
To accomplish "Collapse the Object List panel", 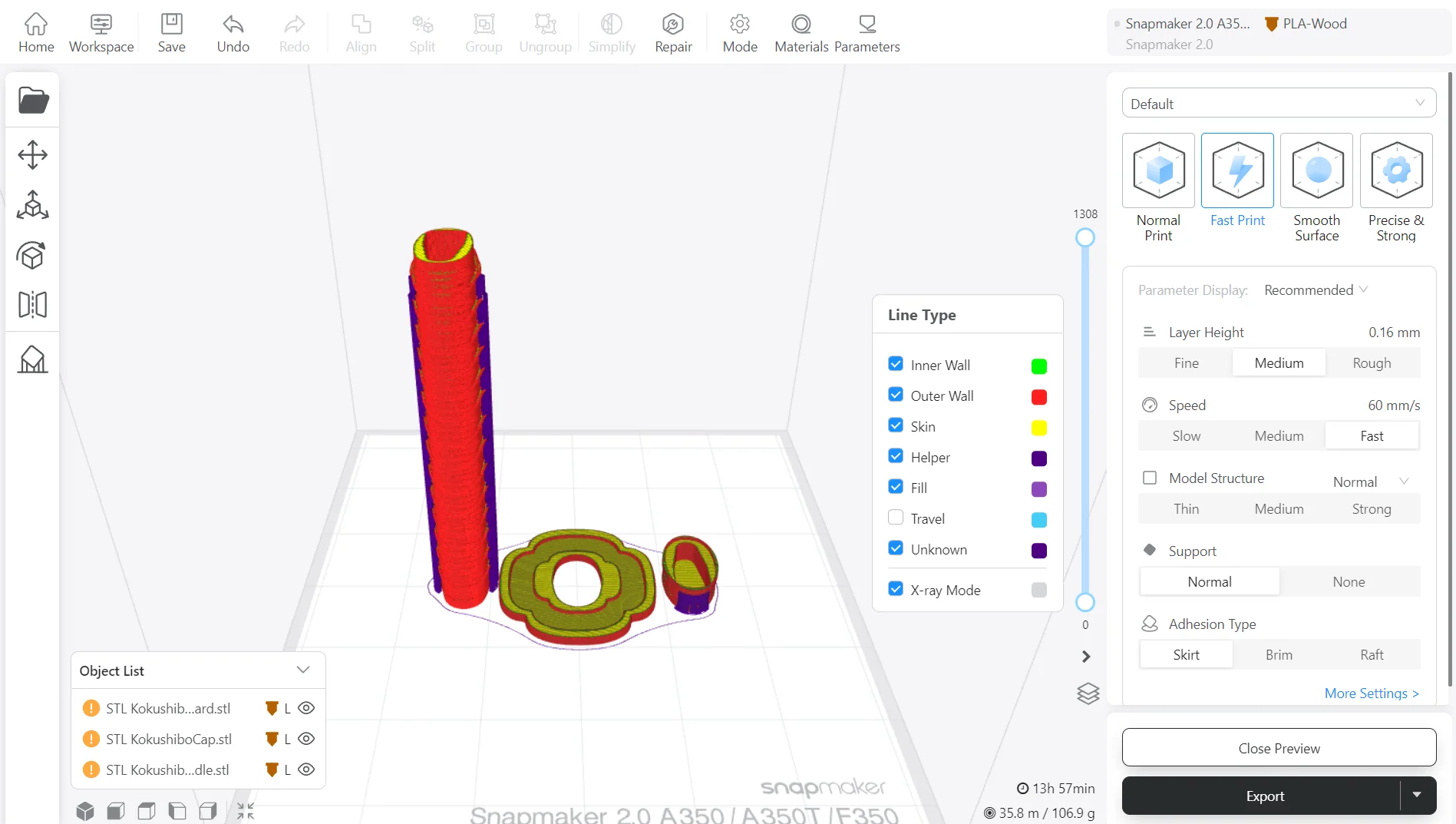I will [x=303, y=670].
